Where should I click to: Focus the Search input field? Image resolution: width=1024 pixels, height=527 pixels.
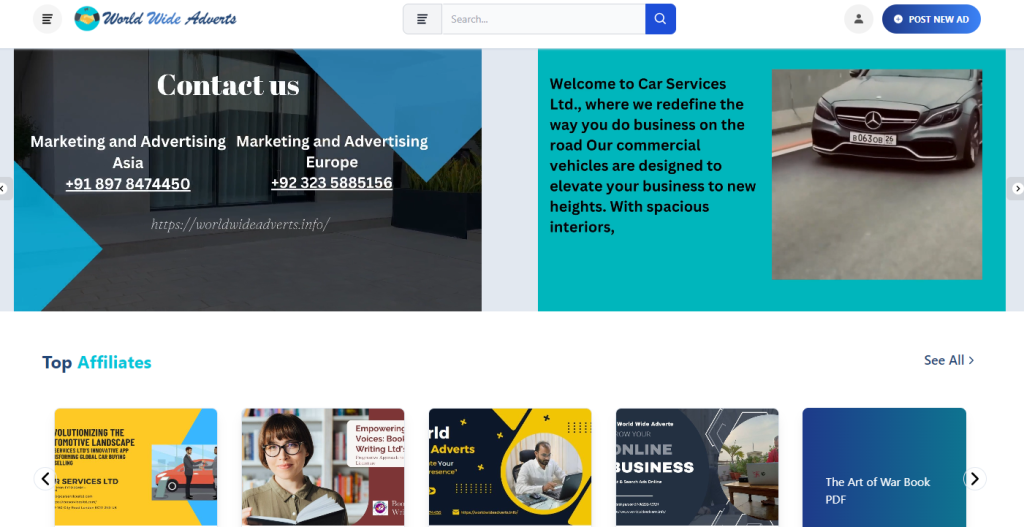click(543, 19)
